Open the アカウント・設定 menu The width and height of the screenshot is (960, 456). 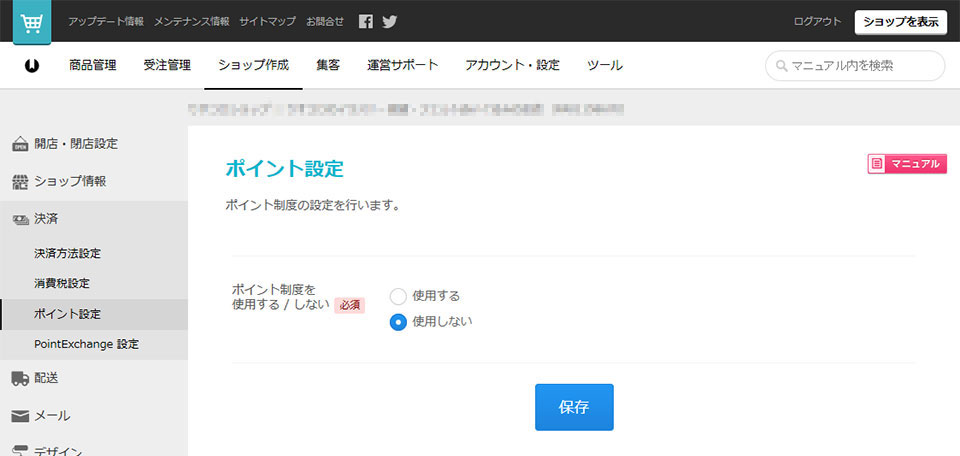coord(512,65)
